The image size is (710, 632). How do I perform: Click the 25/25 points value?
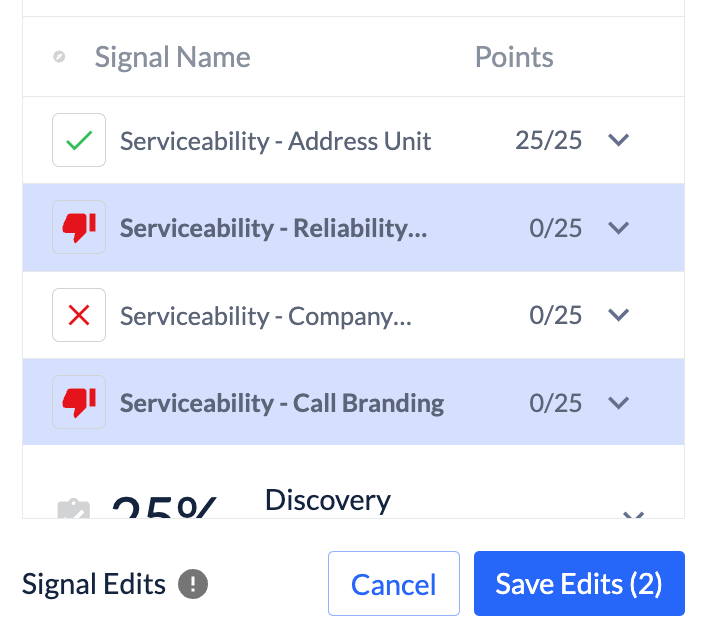[x=549, y=141]
